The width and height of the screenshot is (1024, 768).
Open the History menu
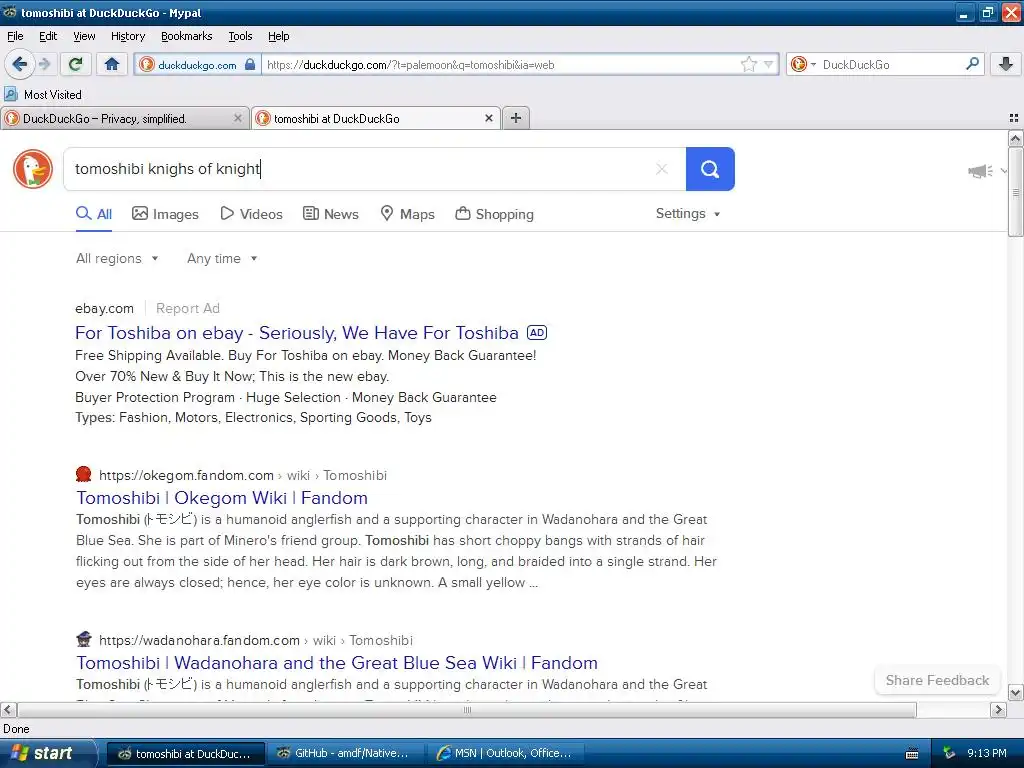127,36
